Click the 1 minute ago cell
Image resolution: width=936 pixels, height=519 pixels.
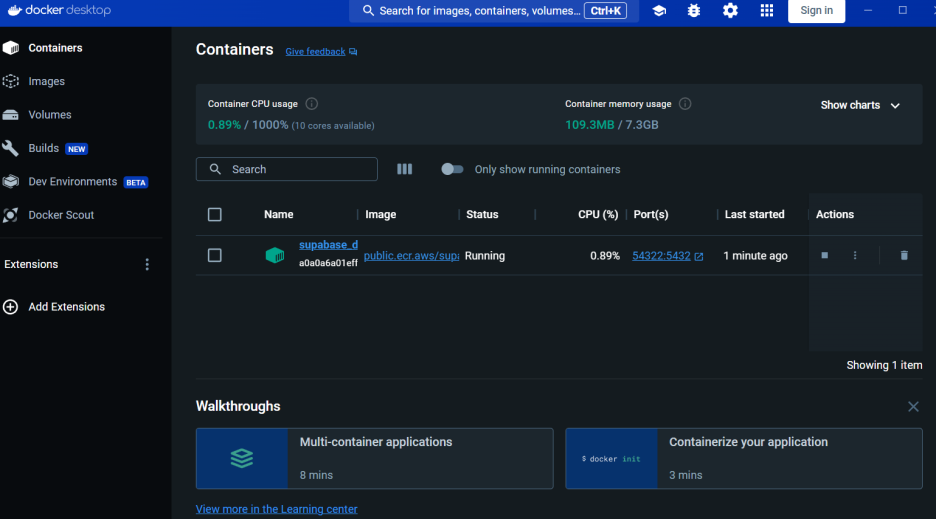click(x=755, y=256)
